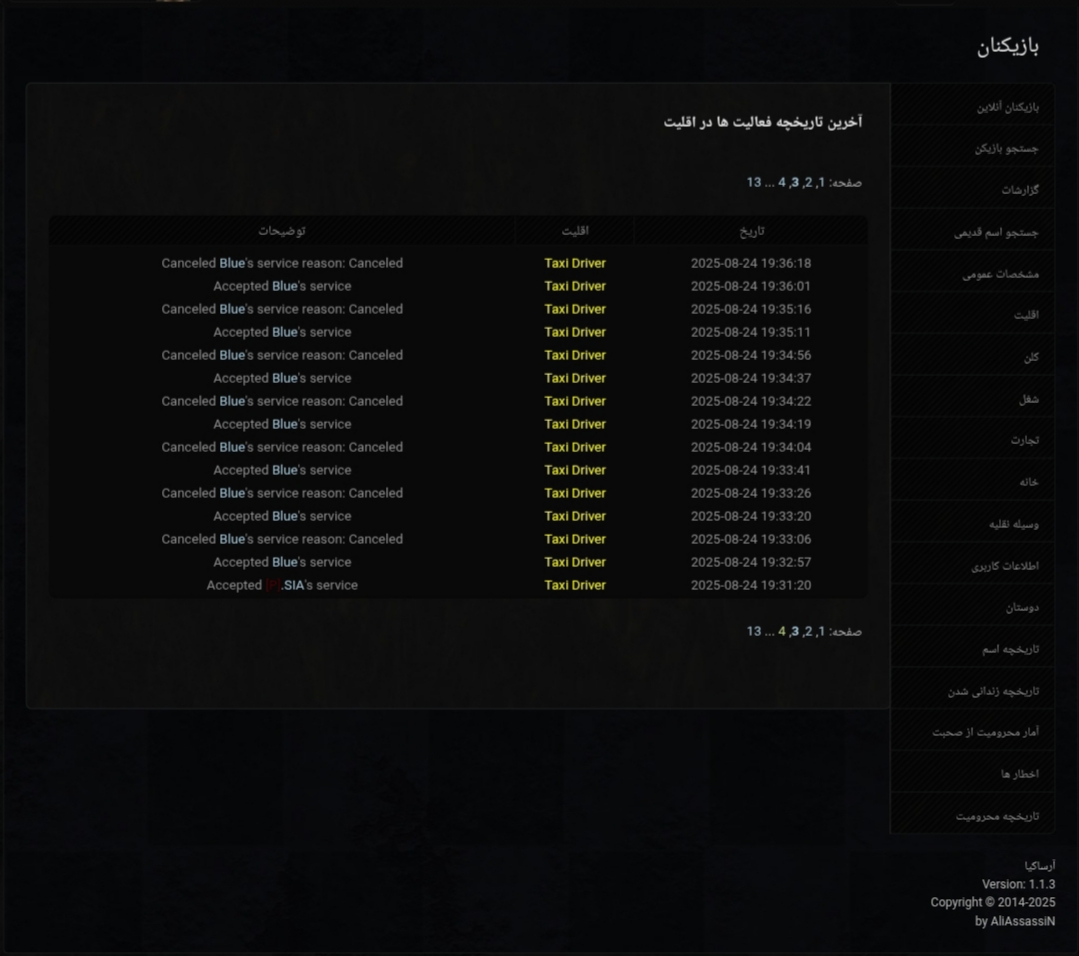Open player Blue in the 19:34:56 row
This screenshot has width=1079, height=956.
coord(232,355)
